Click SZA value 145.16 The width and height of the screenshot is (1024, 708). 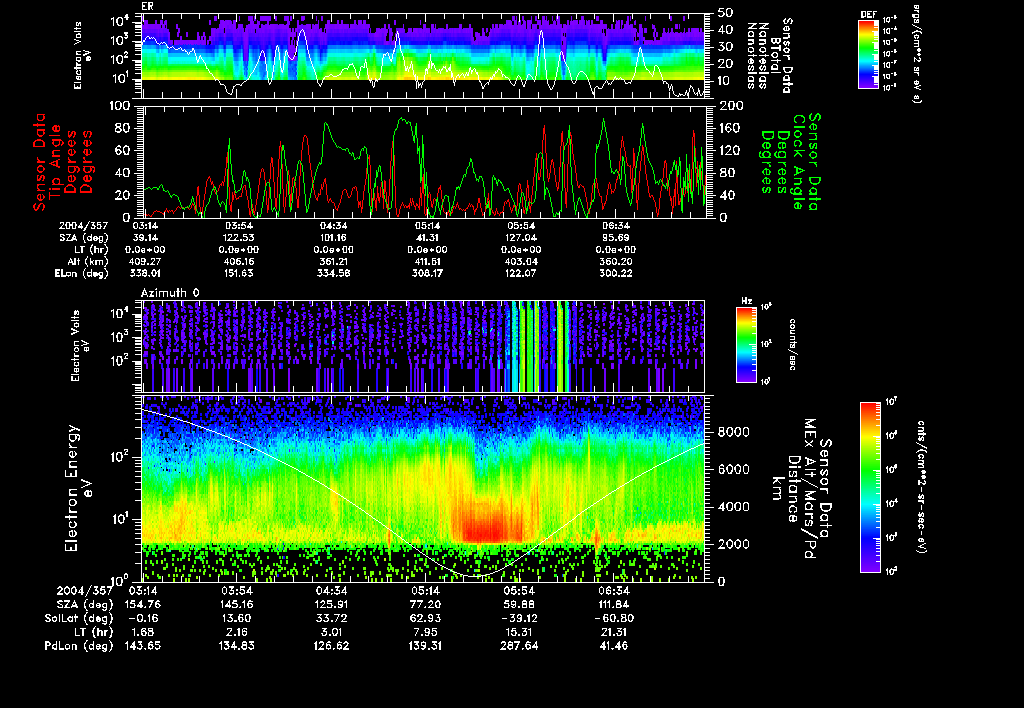(x=236, y=604)
